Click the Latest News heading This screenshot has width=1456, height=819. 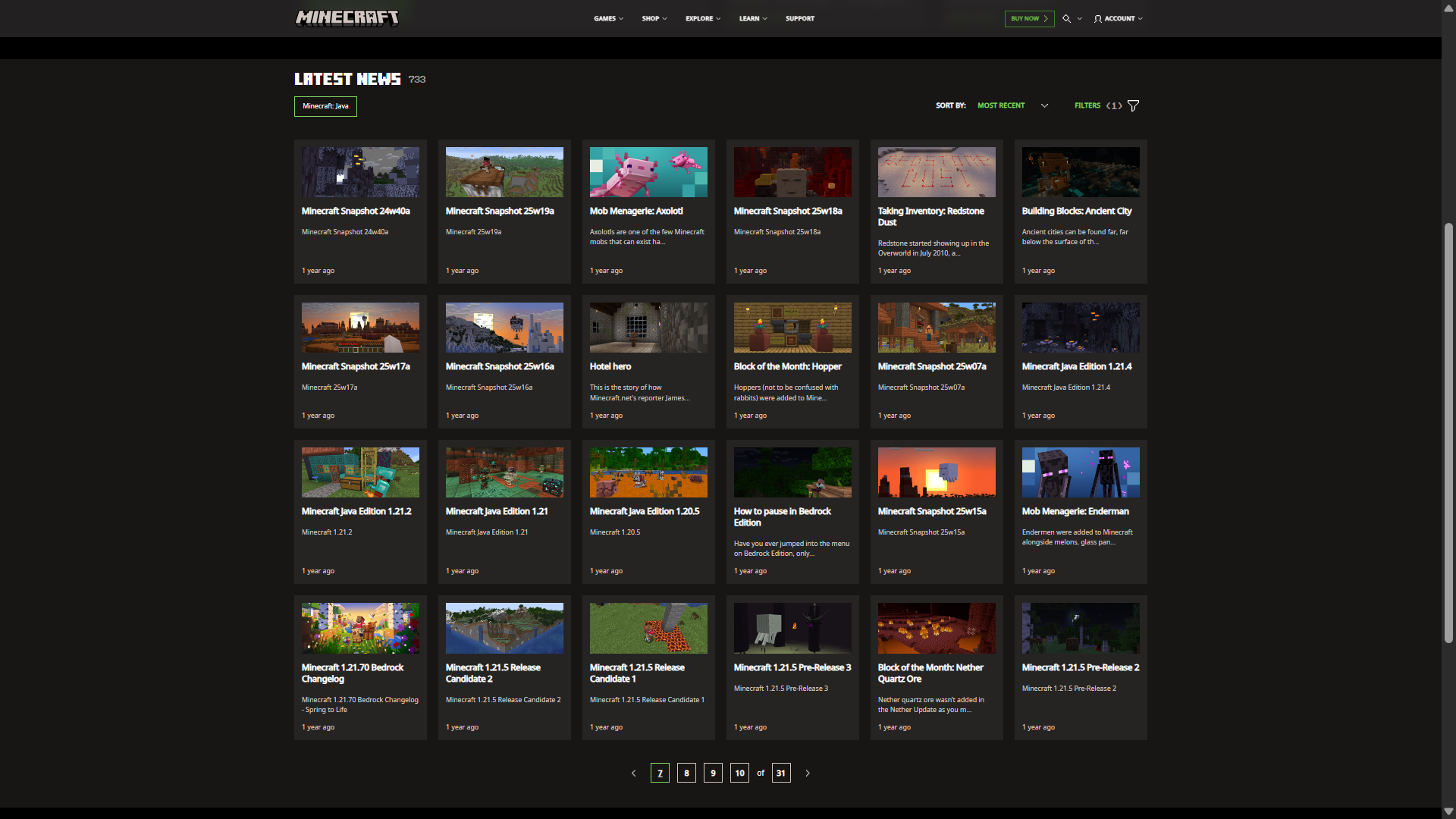(x=347, y=79)
